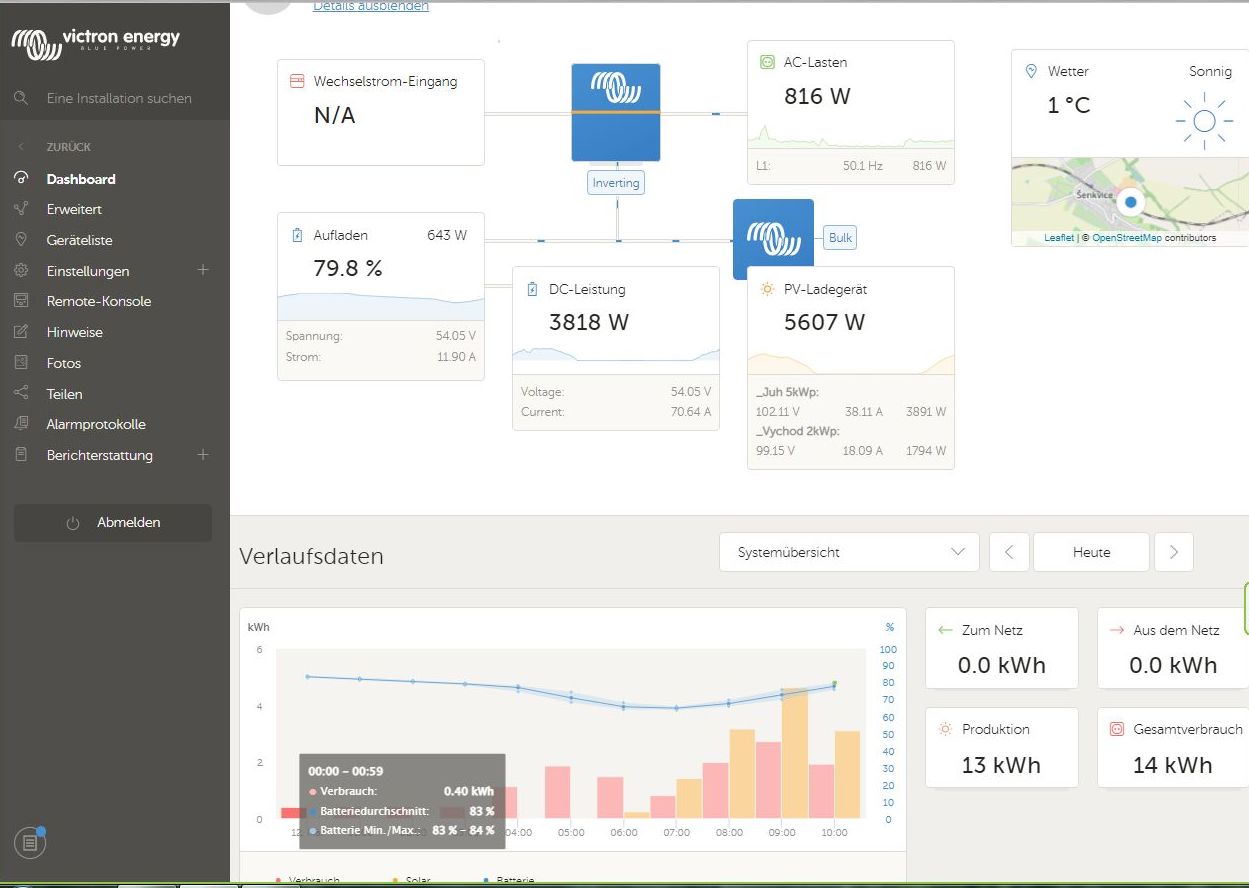Click the sunny weather icon
This screenshot has height=888, width=1249.
click(1204, 121)
